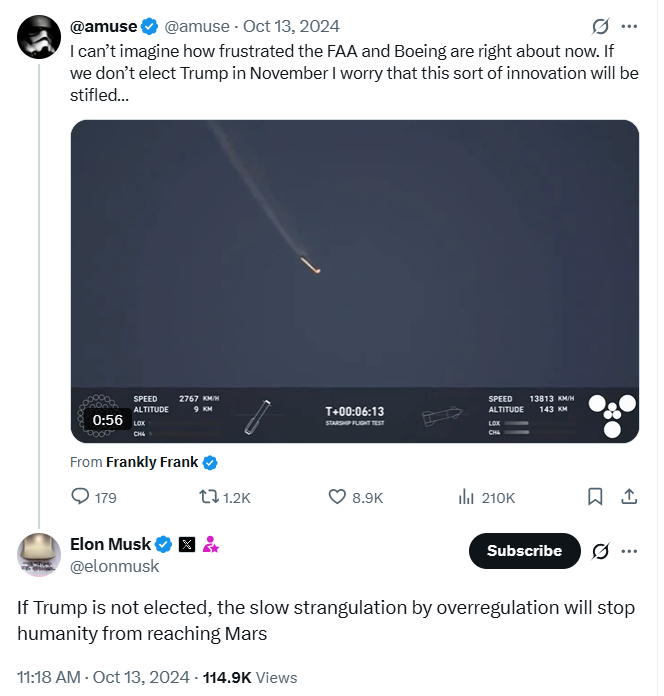664x696 pixels.
Task: Open the @elonmusk handle link
Action: point(114,567)
